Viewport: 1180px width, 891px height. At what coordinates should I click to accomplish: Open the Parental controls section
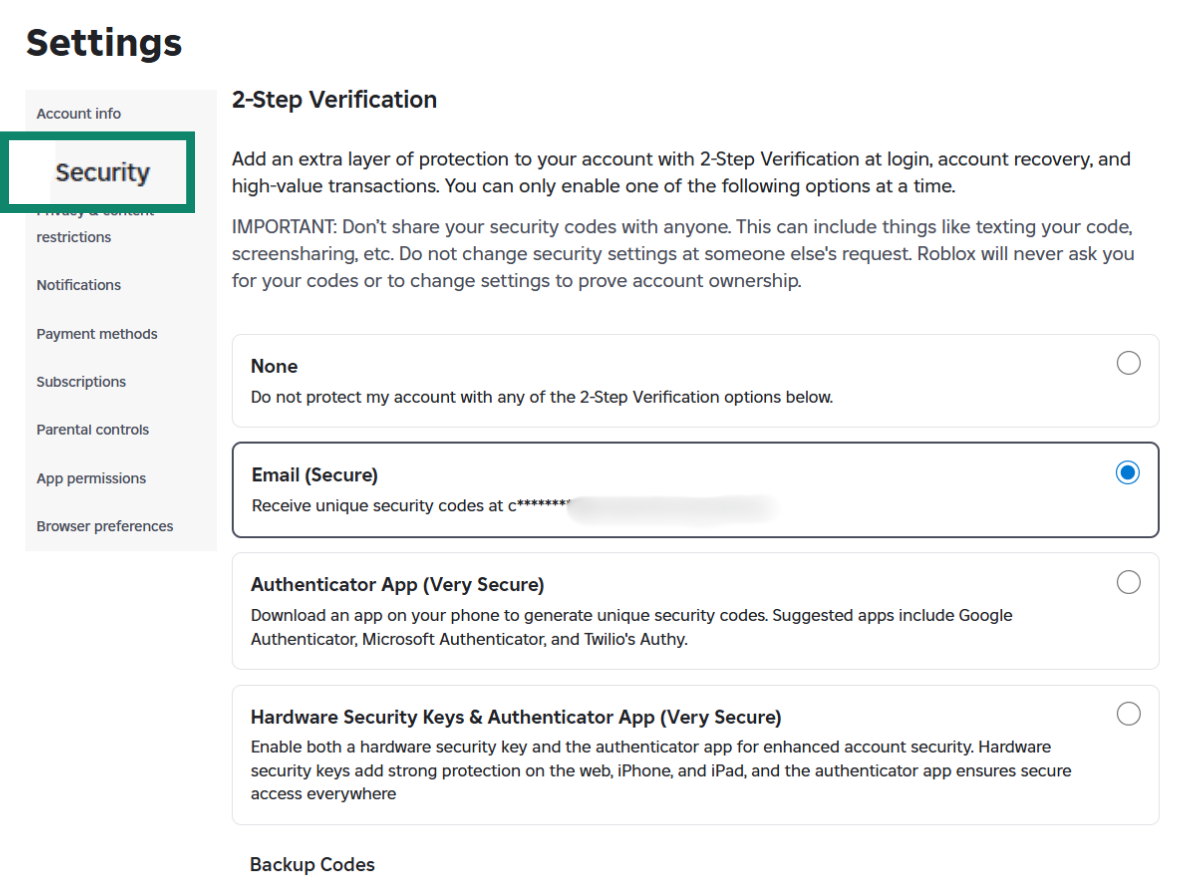[92, 429]
